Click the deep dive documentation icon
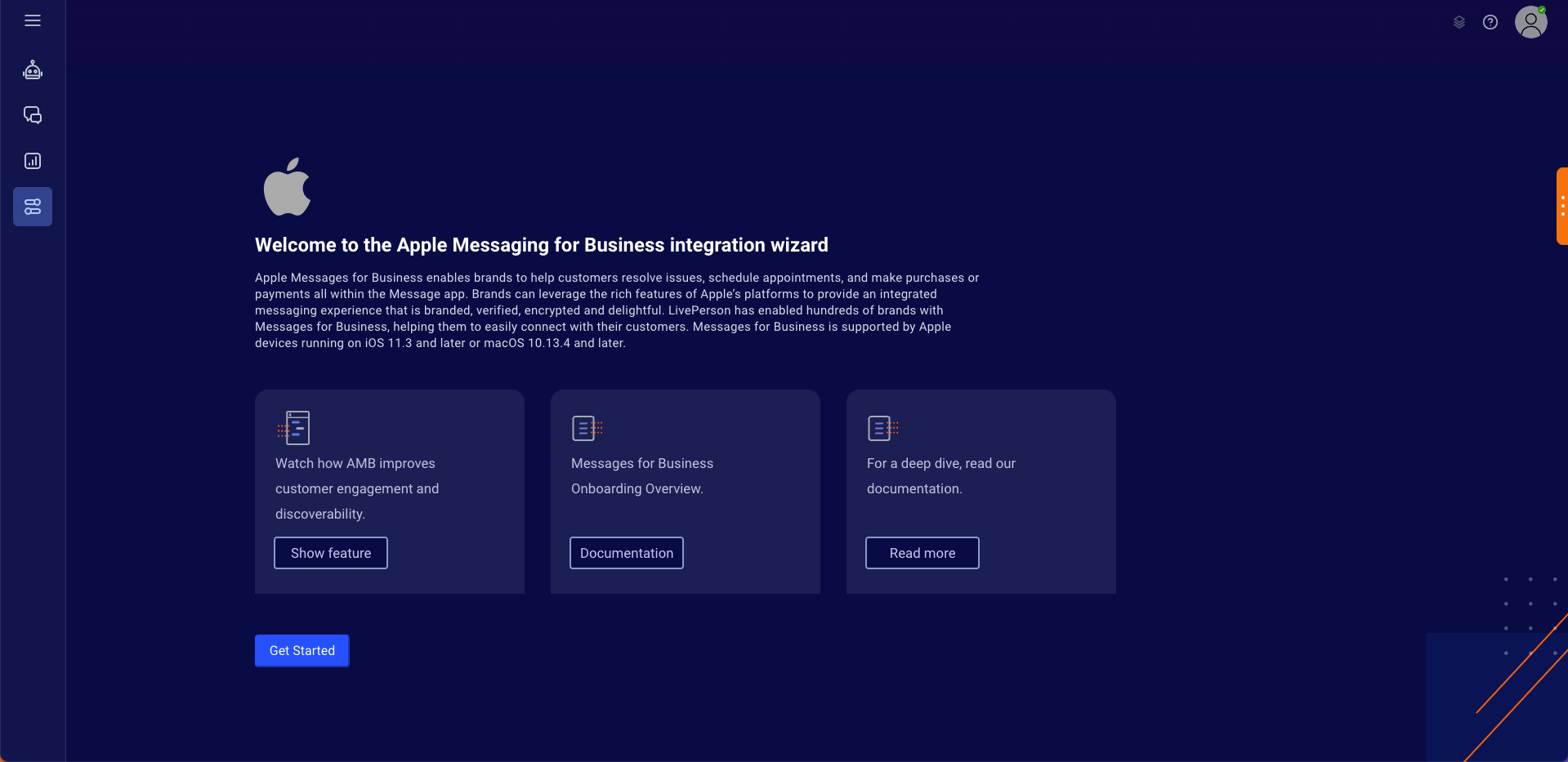1568x762 pixels. pyautogui.click(x=883, y=428)
